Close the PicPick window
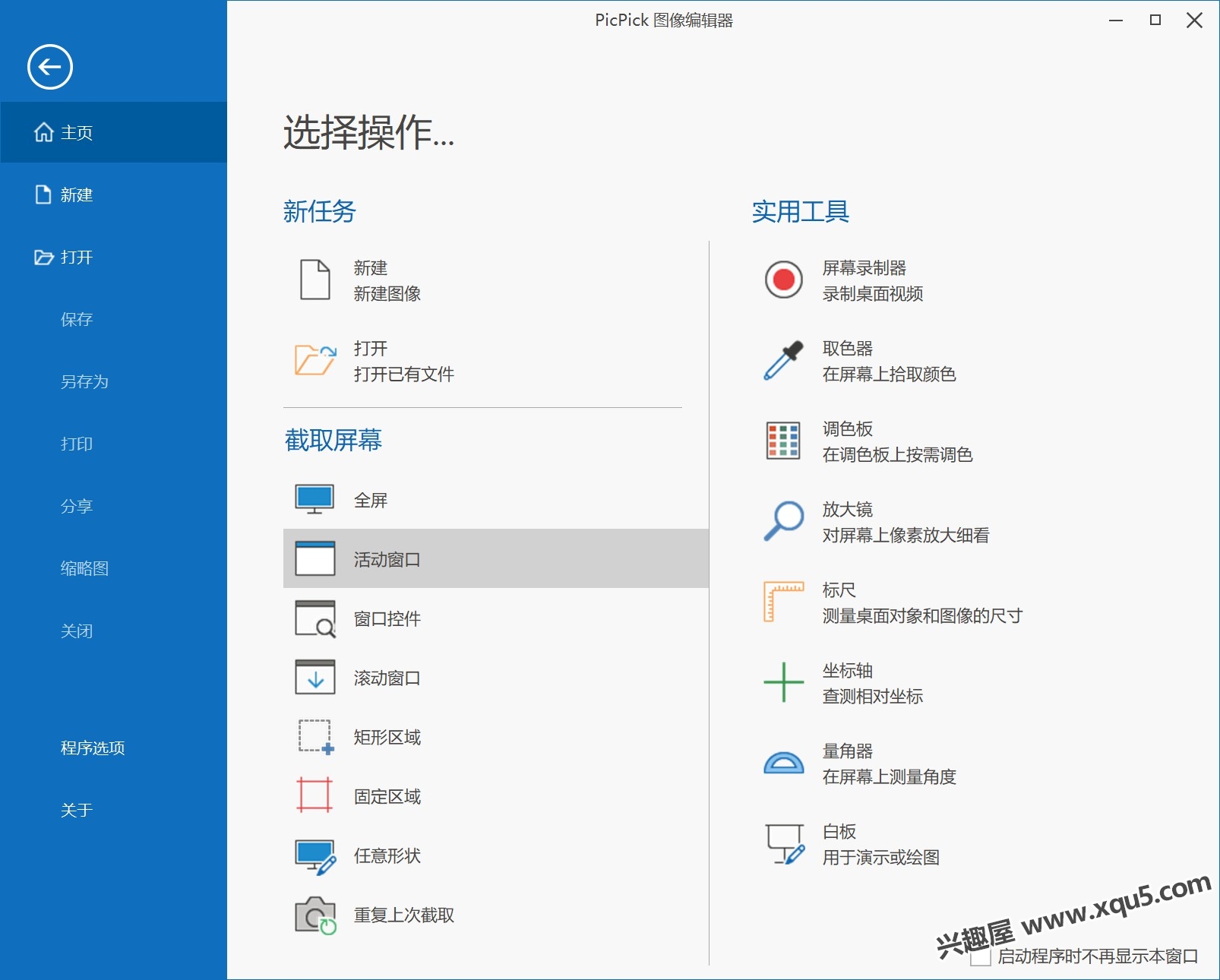This screenshot has width=1220, height=980. (x=1194, y=21)
